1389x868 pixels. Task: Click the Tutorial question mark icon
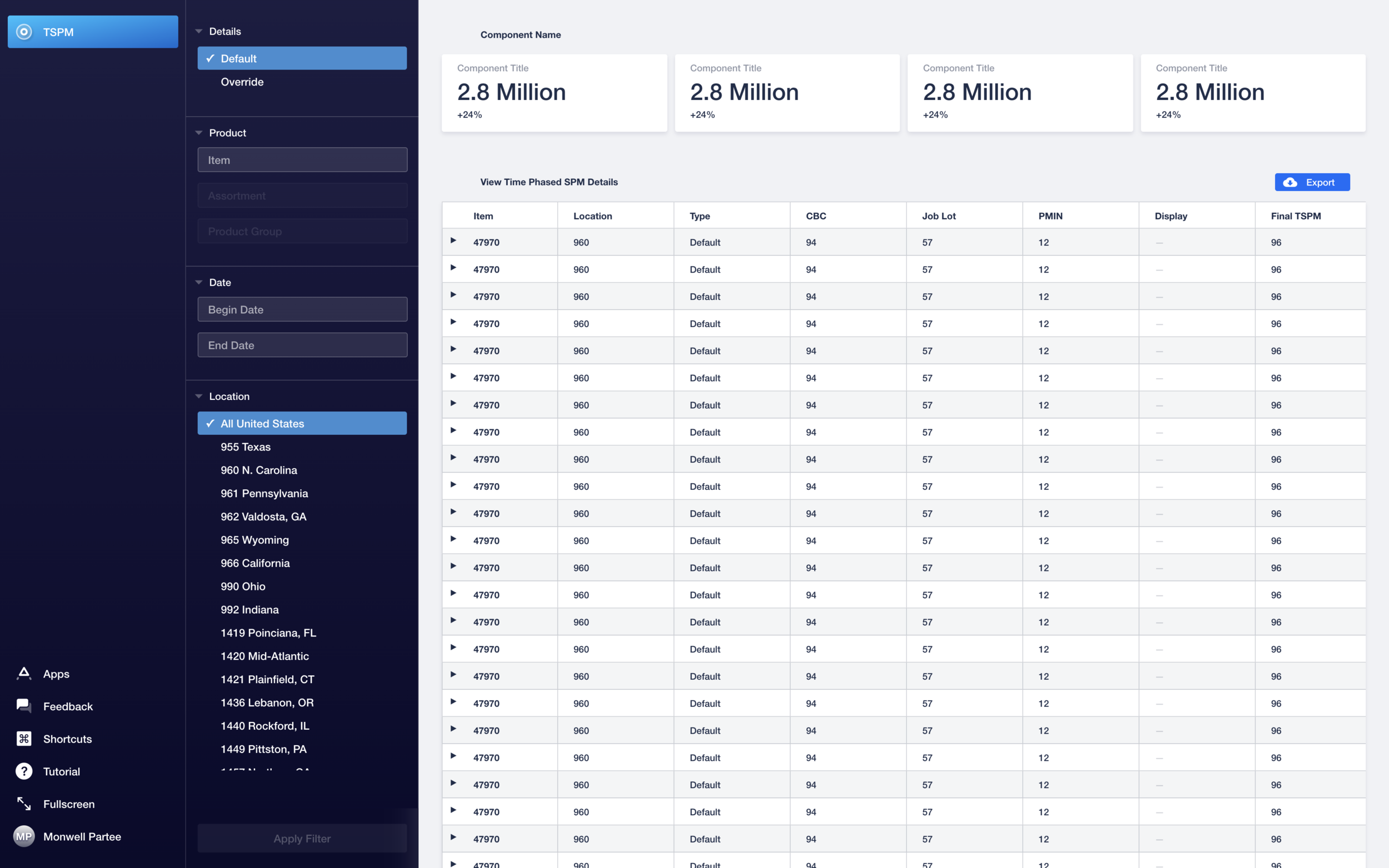coord(24,771)
